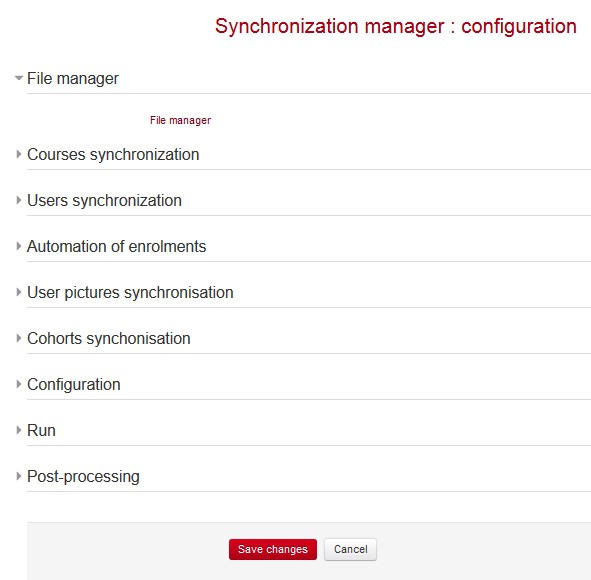
Task: Collapse the File manager section arrow
Action: click(x=19, y=78)
